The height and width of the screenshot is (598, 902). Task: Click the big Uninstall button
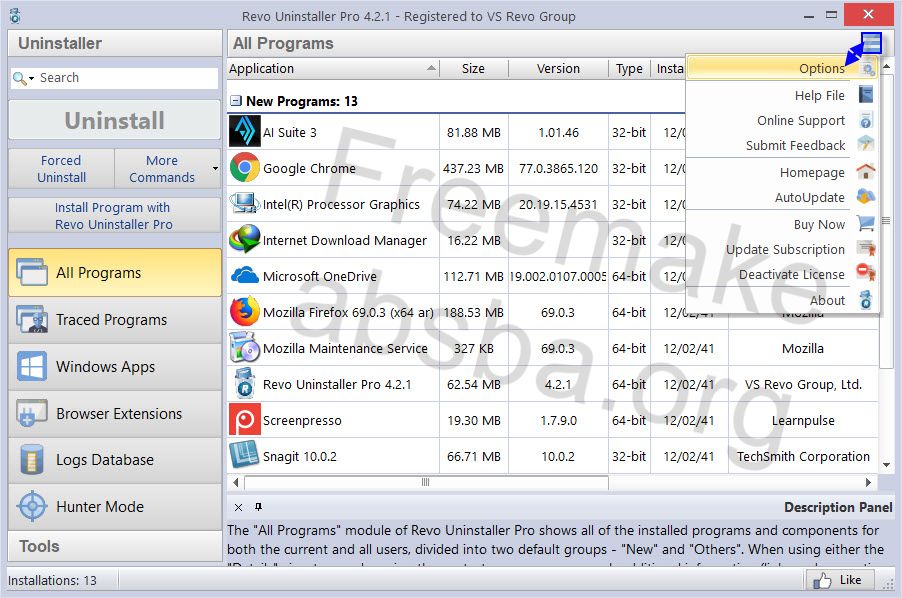click(114, 120)
